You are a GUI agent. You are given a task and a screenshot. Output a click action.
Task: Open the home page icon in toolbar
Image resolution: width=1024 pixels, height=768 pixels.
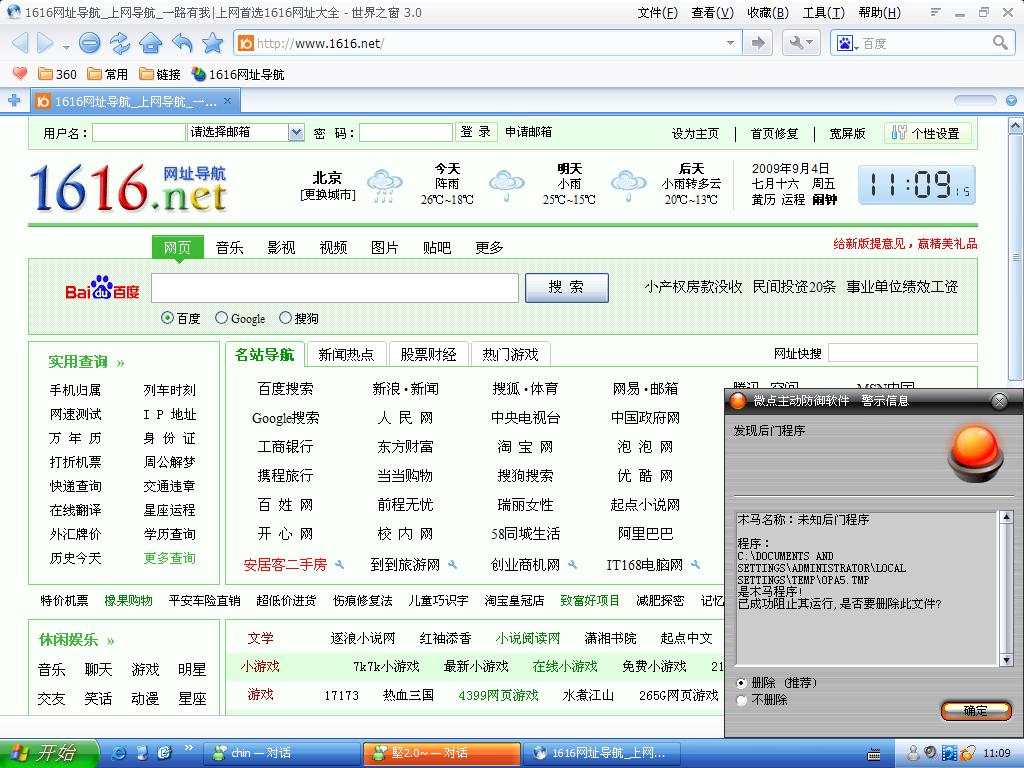click(x=151, y=43)
